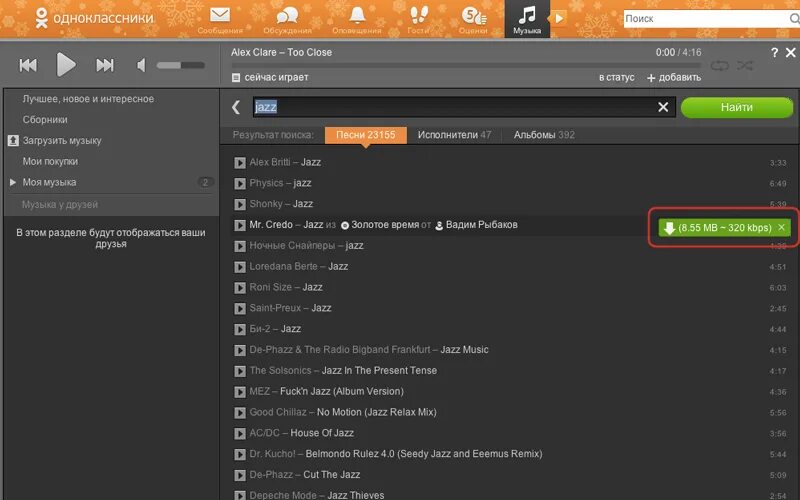Play 'Loredana Berte – Jazz'
Viewport: 800px width, 500px height.
240,267
